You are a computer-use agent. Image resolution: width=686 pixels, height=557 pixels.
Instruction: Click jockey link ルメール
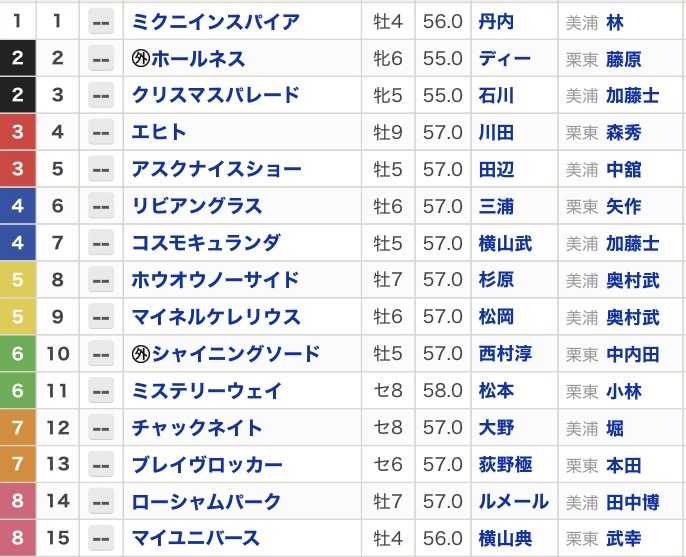pyautogui.click(x=513, y=502)
